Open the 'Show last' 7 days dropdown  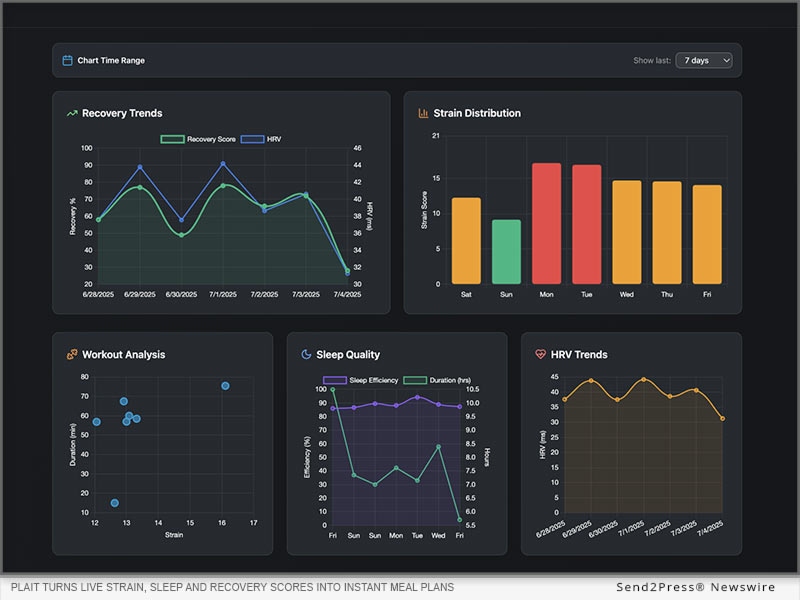704,61
